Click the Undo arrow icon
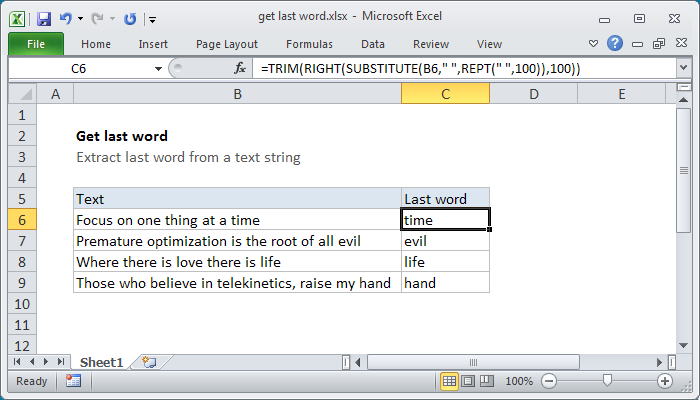Viewport: 700px width, 400px height. (x=65, y=19)
